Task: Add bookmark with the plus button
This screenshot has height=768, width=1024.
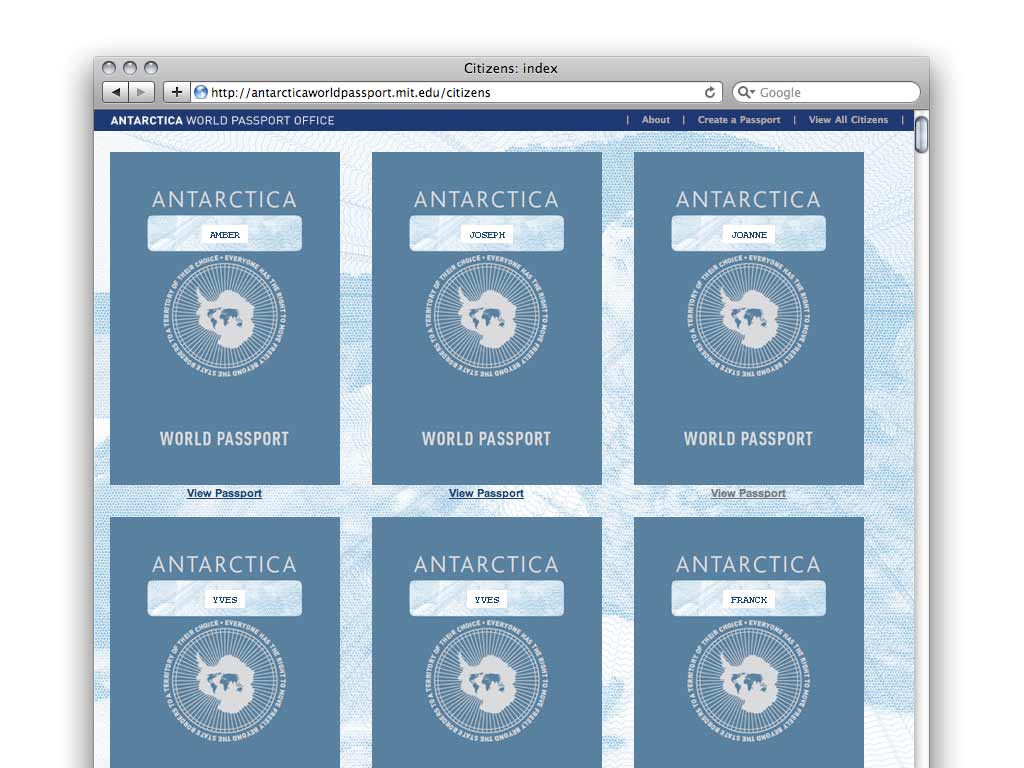Action: pos(176,92)
